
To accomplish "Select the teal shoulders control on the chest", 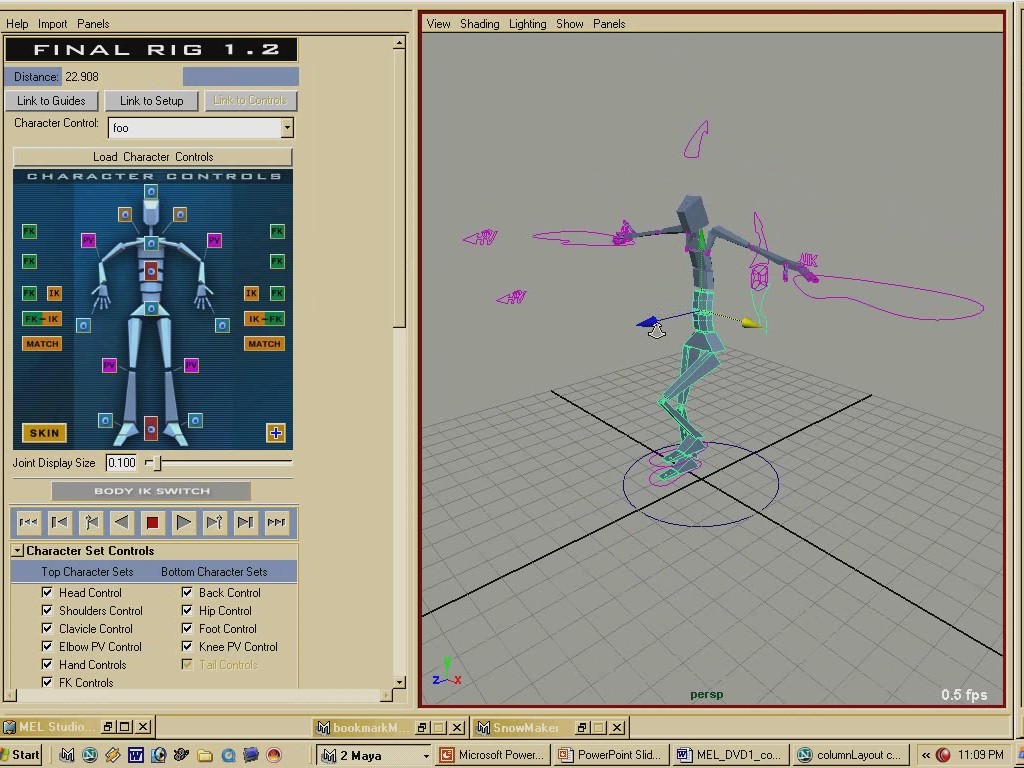I will [151, 244].
